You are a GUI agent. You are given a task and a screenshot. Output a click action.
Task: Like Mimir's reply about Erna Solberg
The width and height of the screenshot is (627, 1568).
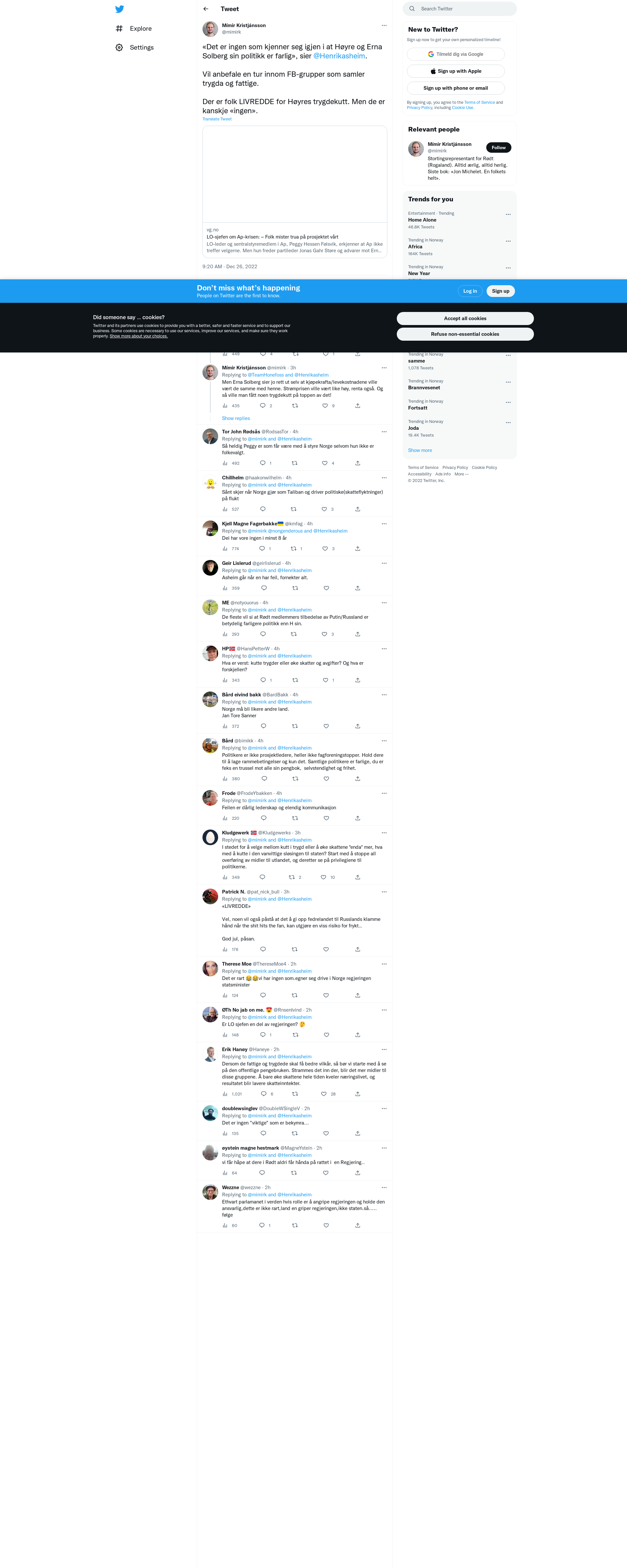click(x=329, y=405)
